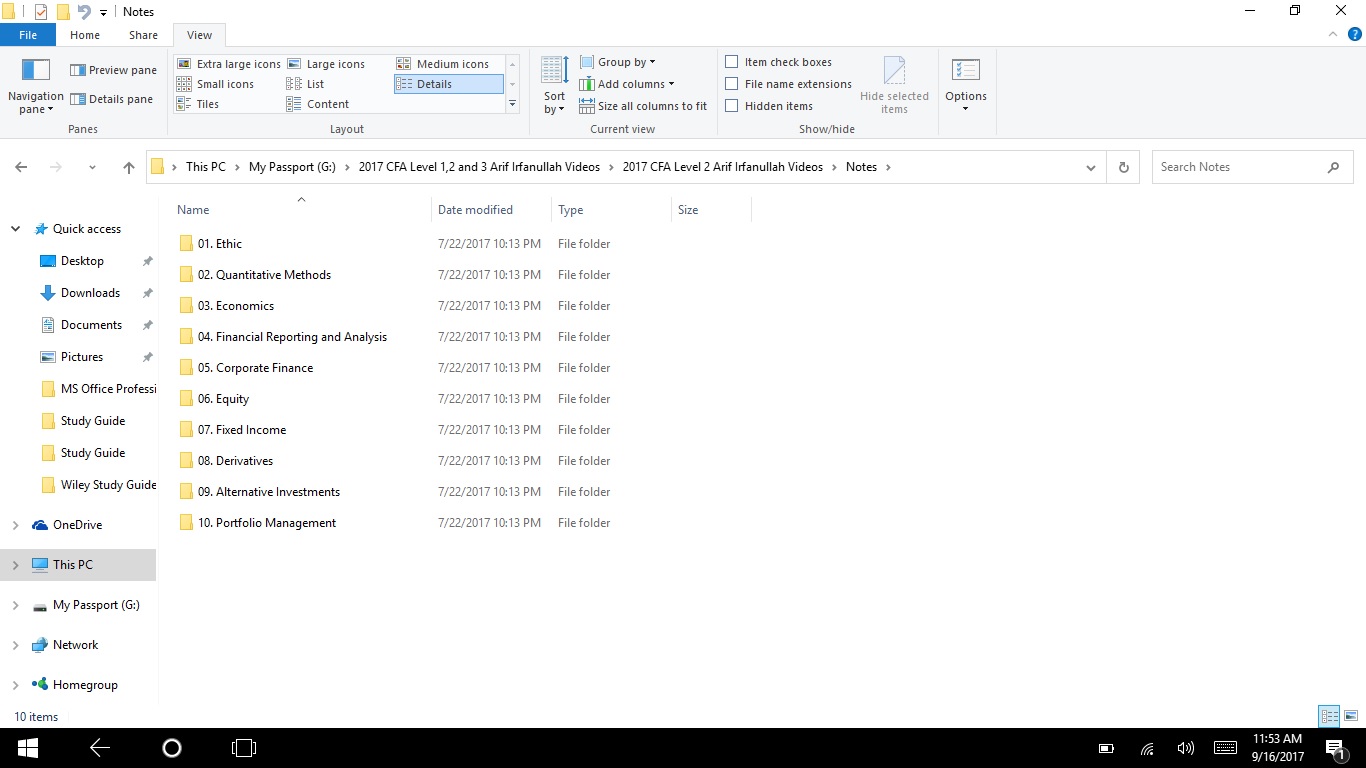Open the Windows Start menu
The width and height of the screenshot is (1366, 768).
click(x=27, y=748)
